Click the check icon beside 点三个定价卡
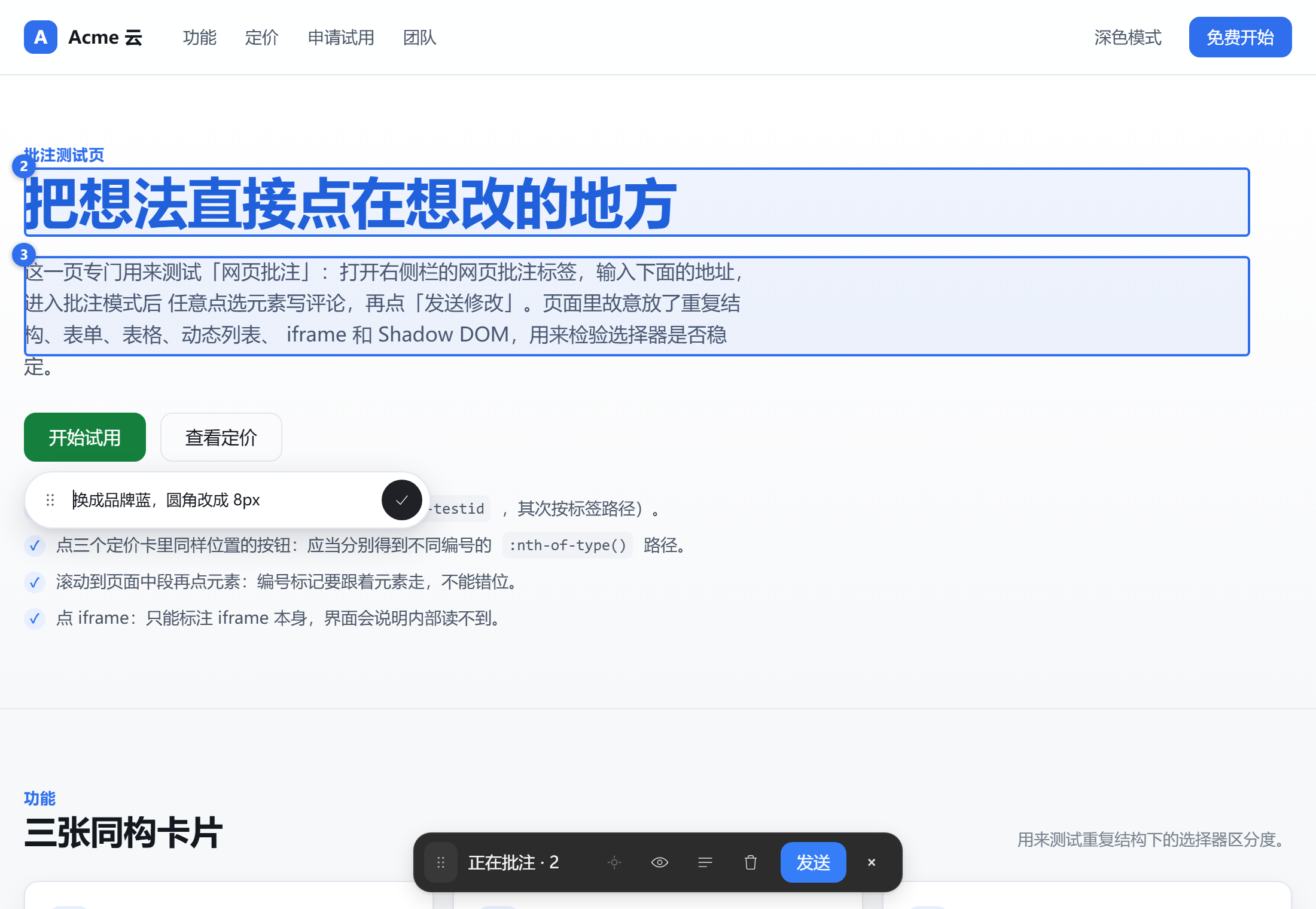The height and width of the screenshot is (909, 1316). click(x=35, y=545)
